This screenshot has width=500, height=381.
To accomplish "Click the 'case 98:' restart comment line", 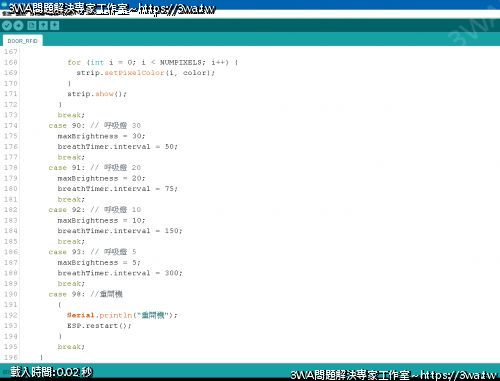I will 86,294.
